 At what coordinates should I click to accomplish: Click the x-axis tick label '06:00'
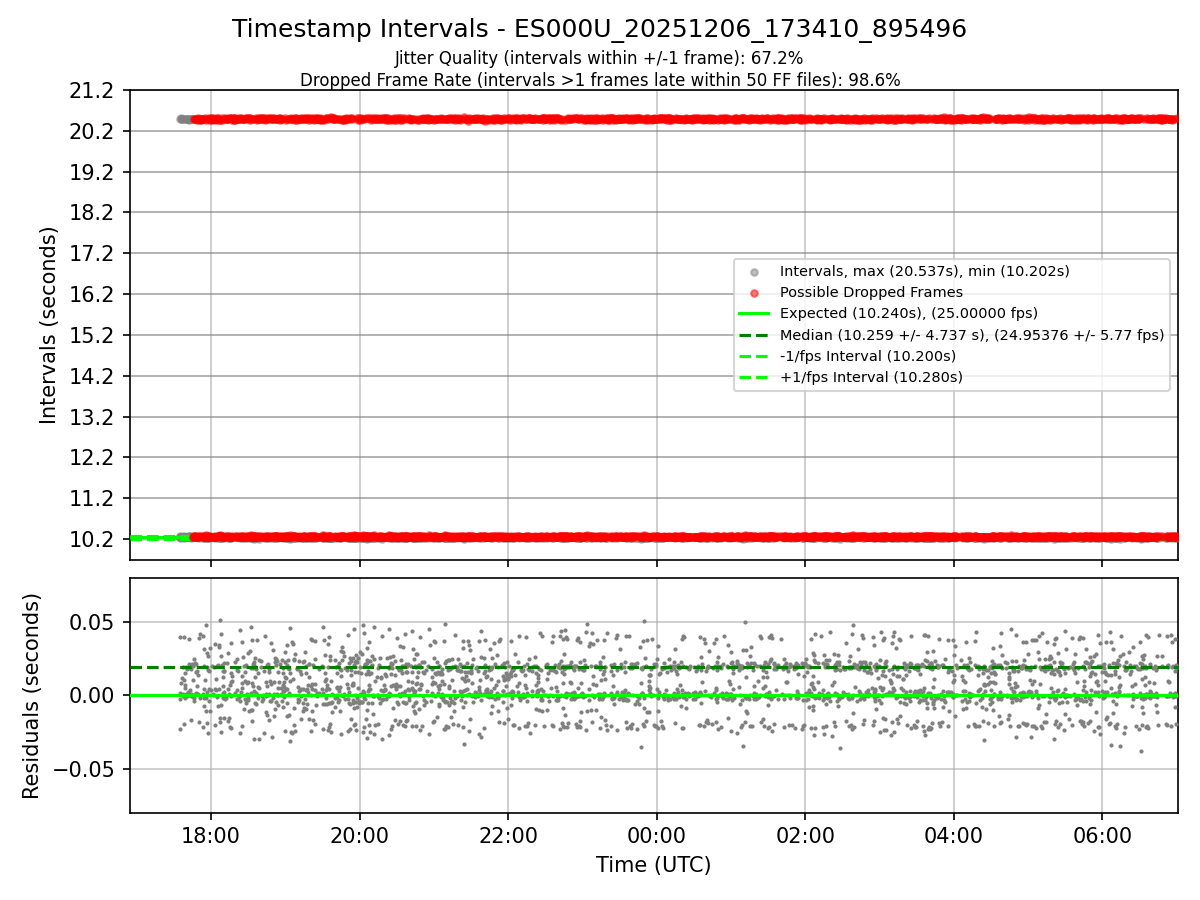pos(1101,835)
